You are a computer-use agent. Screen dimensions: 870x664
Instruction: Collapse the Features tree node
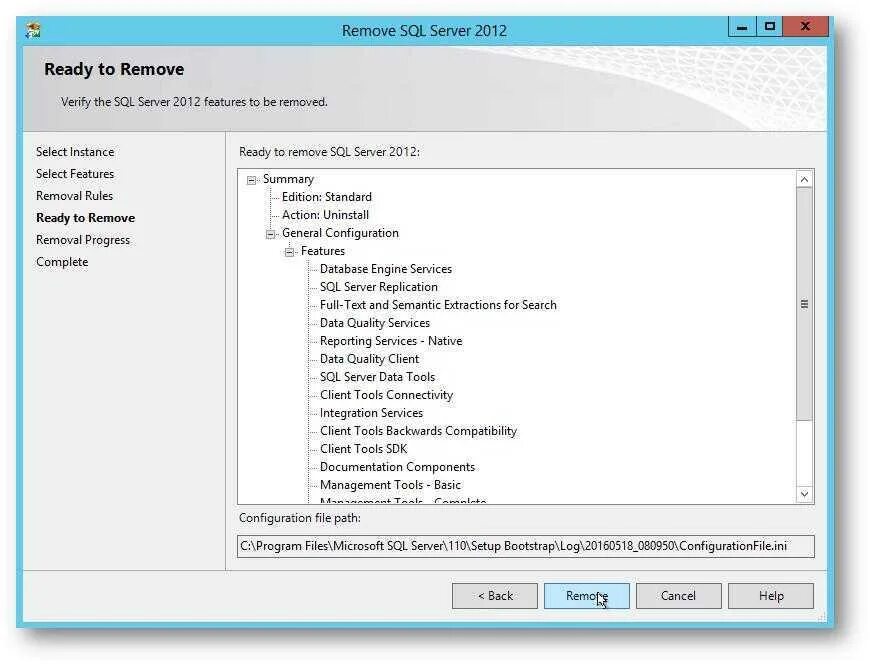click(289, 252)
